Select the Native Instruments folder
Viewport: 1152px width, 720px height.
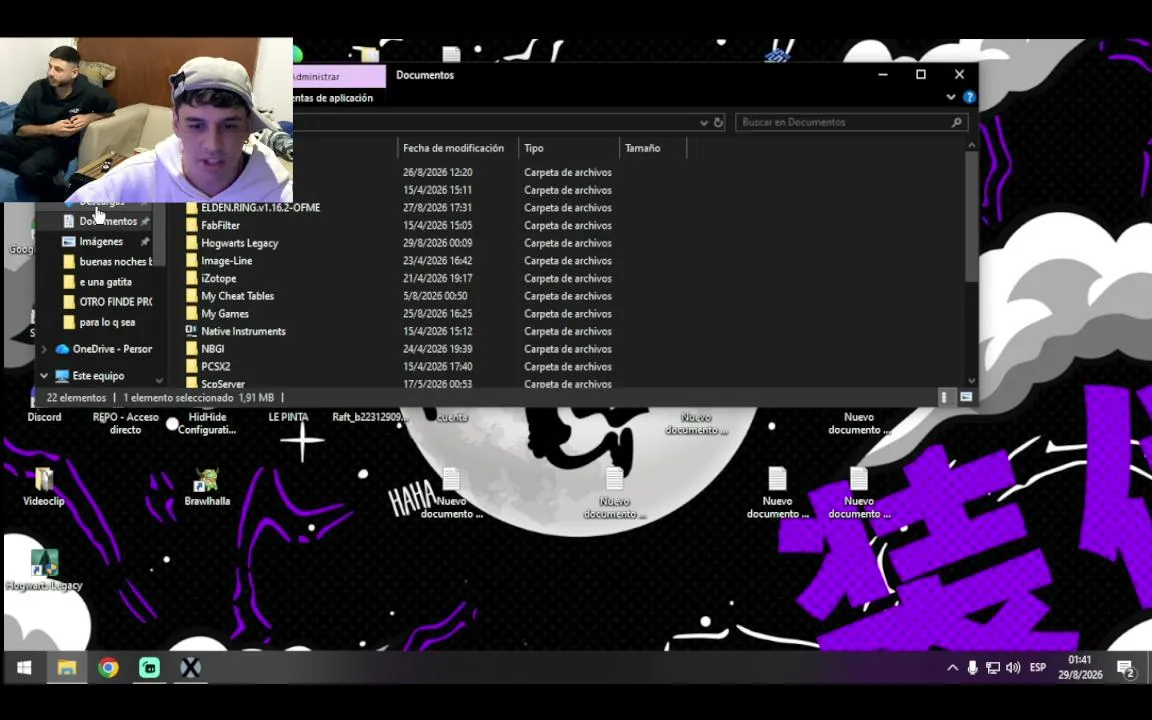(x=236, y=331)
